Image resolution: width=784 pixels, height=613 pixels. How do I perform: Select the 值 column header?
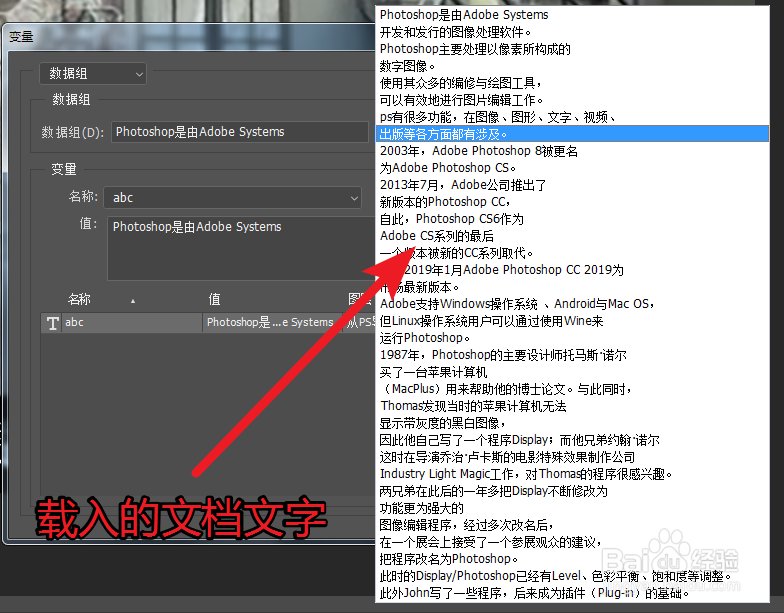214,299
